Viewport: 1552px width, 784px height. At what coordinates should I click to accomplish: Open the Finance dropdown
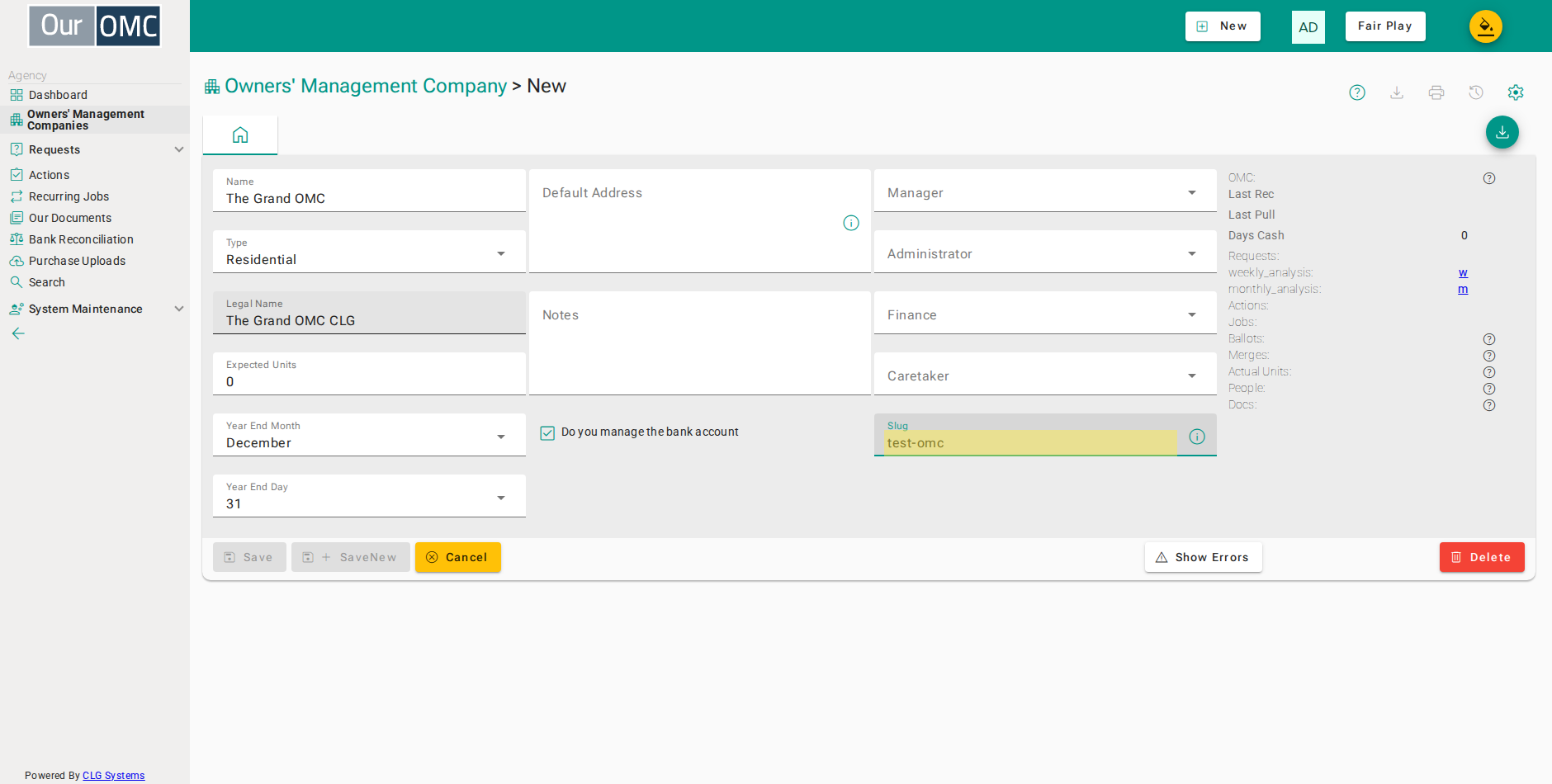coord(1045,313)
